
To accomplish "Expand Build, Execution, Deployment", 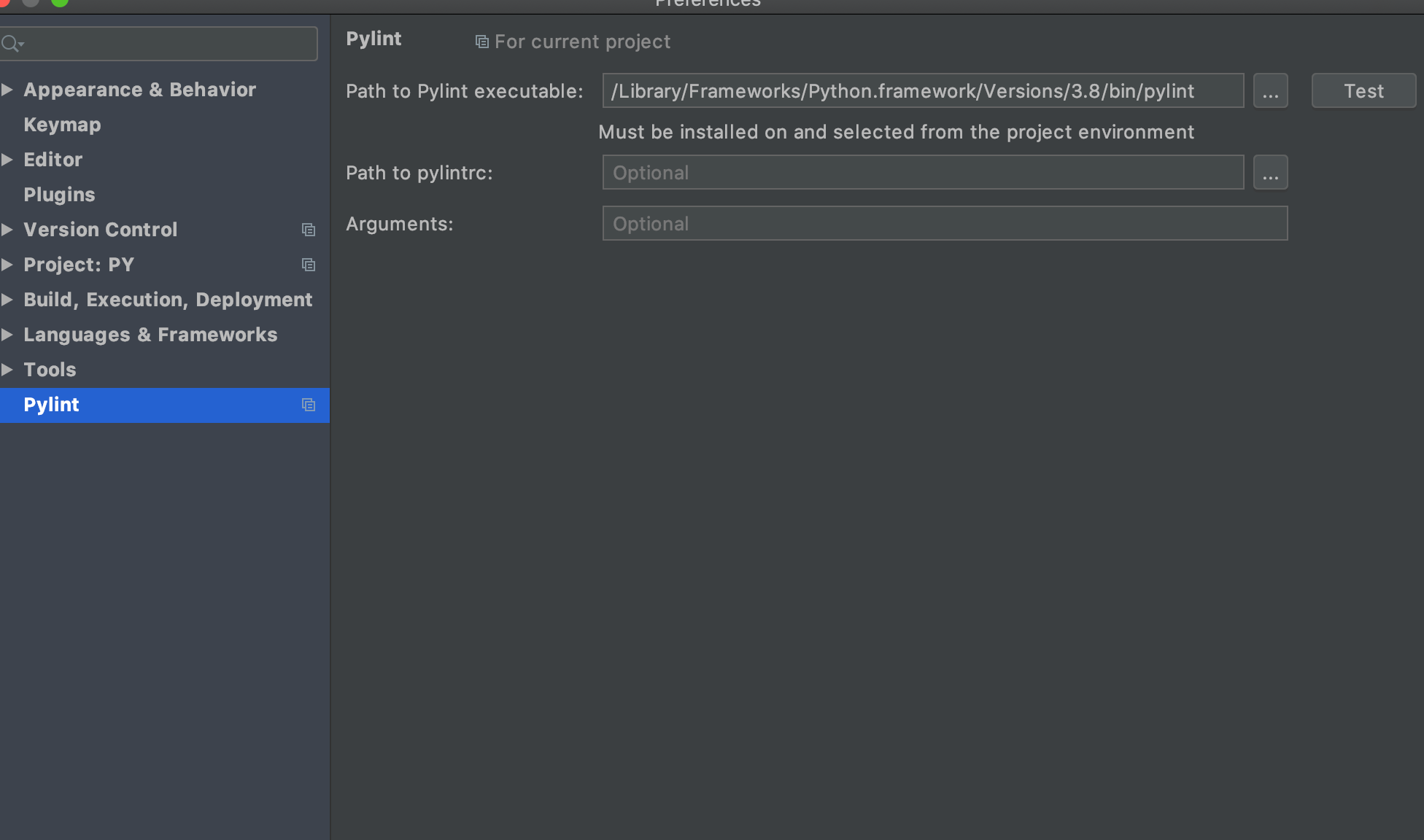I will click(x=7, y=299).
